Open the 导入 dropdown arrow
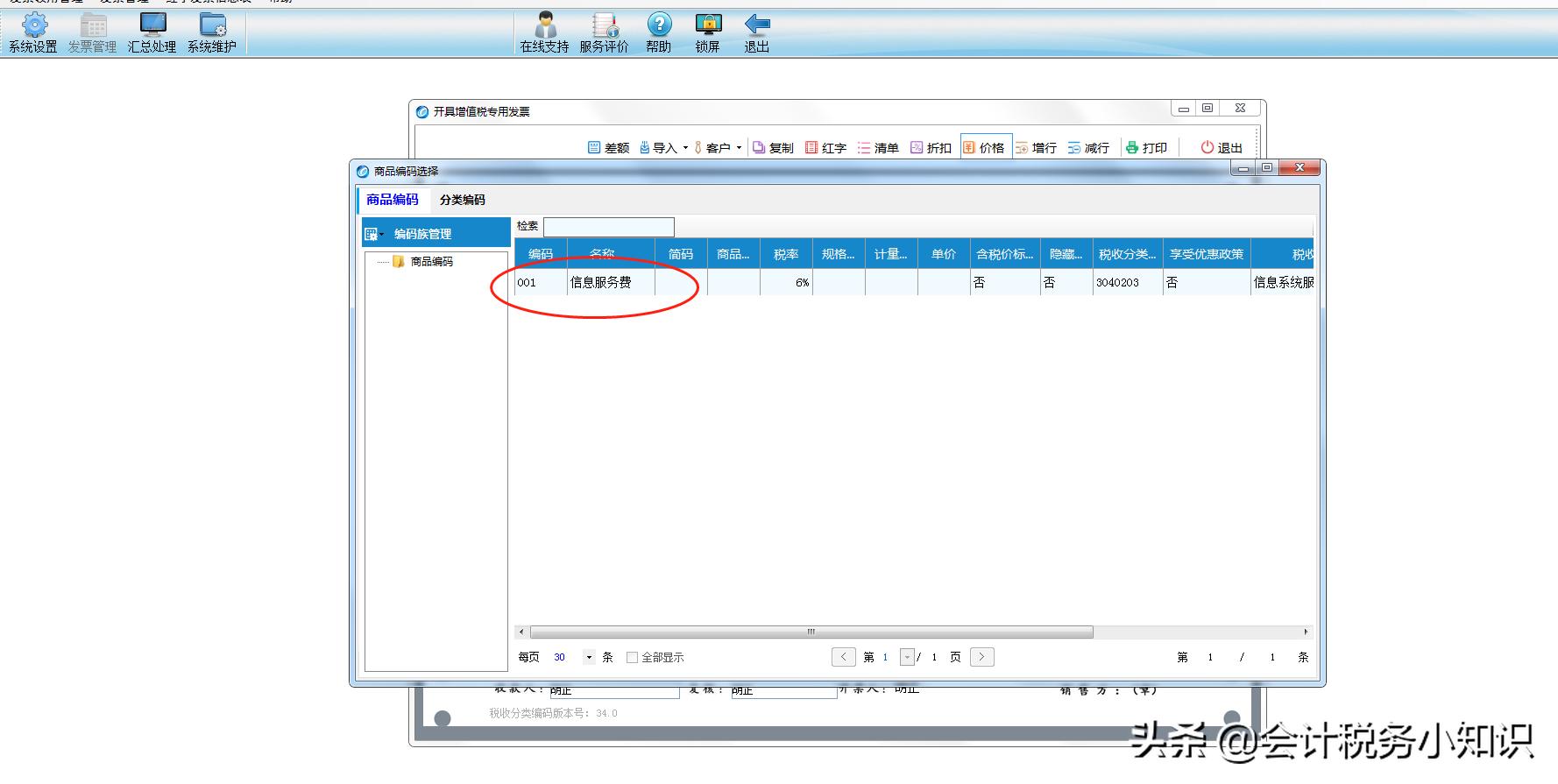Image resolution: width=1558 pixels, height=784 pixels. coord(685,148)
